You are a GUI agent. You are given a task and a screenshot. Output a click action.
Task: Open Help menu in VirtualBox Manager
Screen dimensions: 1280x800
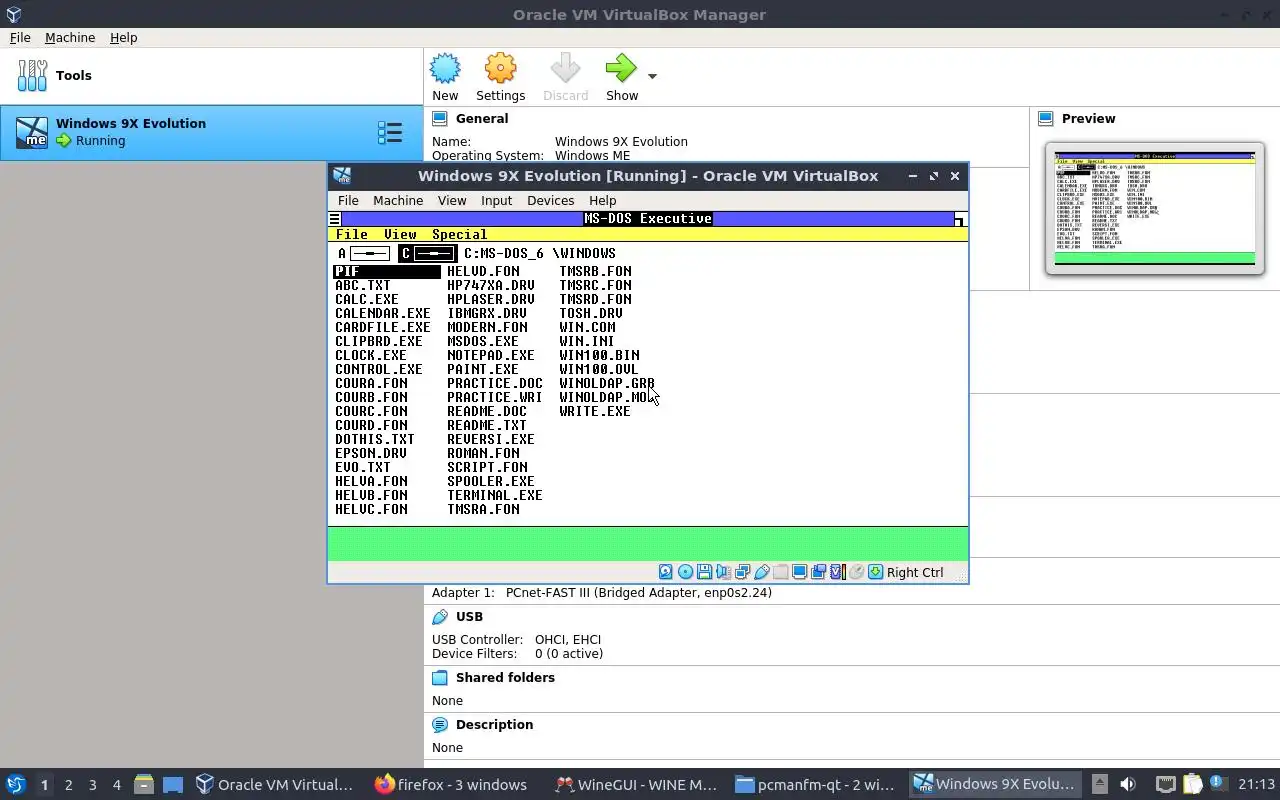(x=123, y=37)
